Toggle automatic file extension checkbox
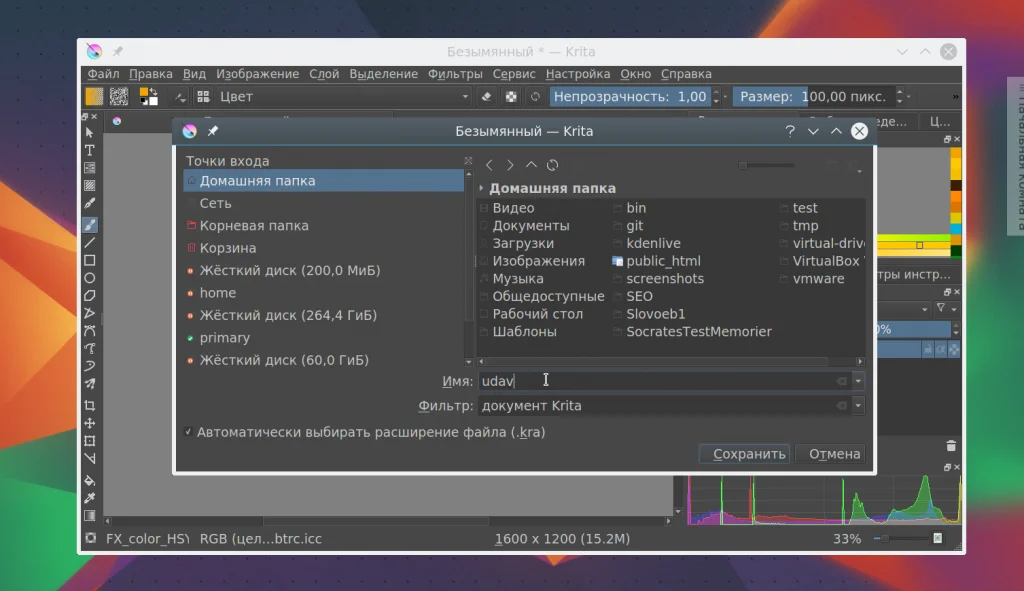This screenshot has width=1024, height=591. coord(189,432)
